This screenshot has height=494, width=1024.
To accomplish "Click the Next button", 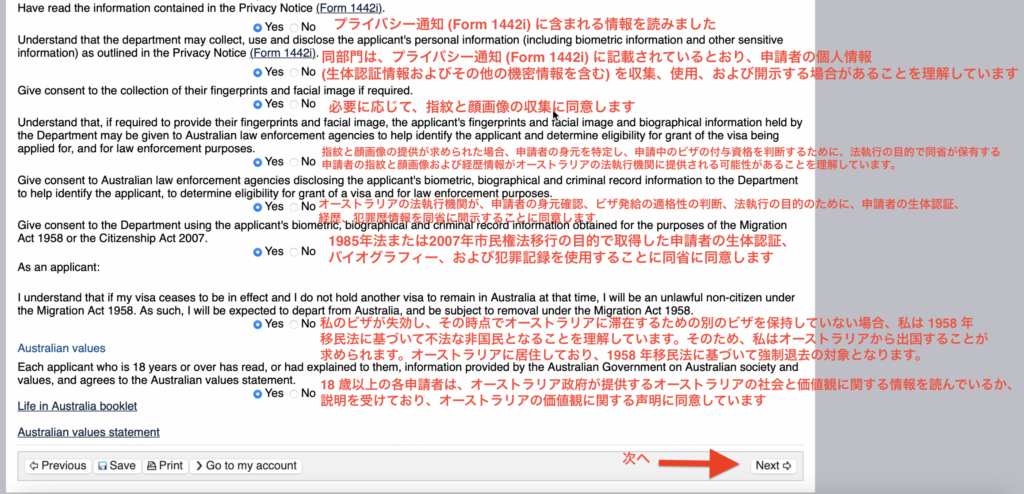I will click(773, 465).
